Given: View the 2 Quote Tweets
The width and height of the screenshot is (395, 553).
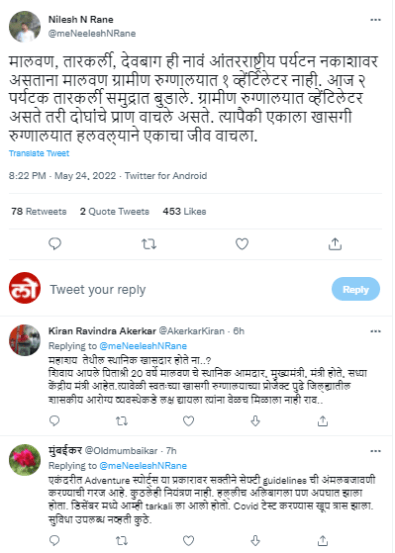Looking at the screenshot, I should click(x=115, y=212).
